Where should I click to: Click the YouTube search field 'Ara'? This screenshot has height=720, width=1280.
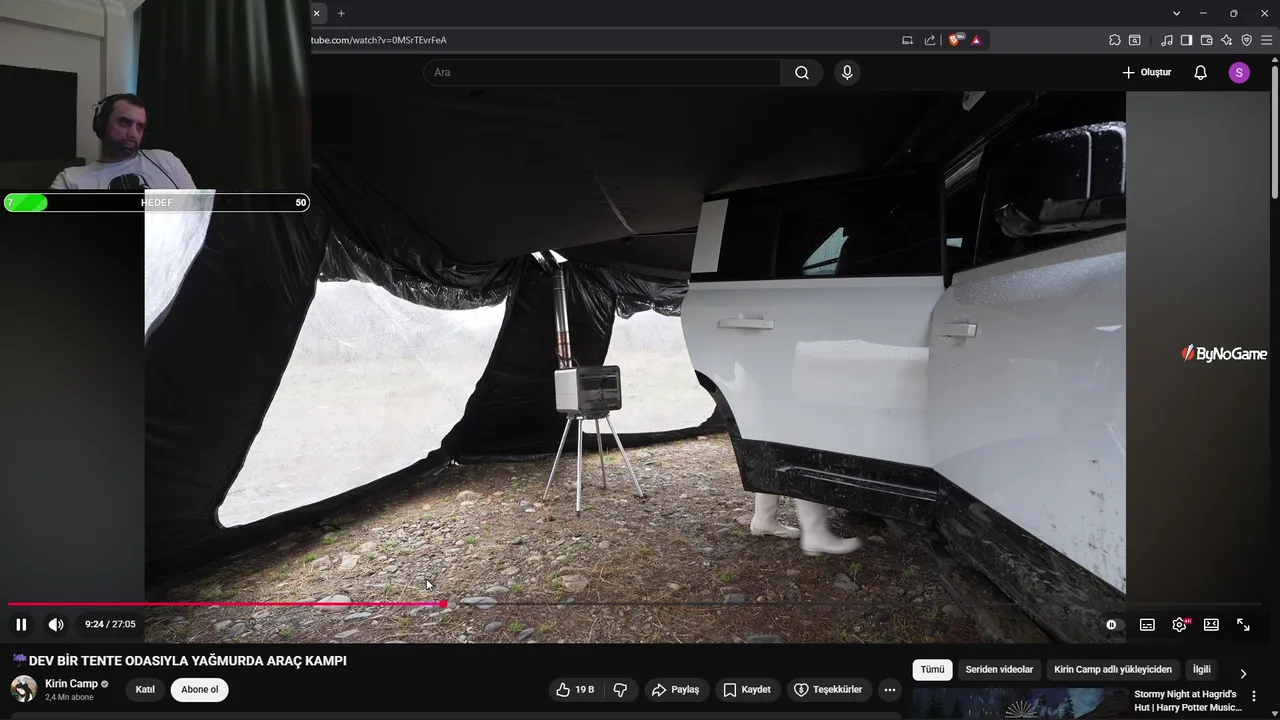coord(602,72)
